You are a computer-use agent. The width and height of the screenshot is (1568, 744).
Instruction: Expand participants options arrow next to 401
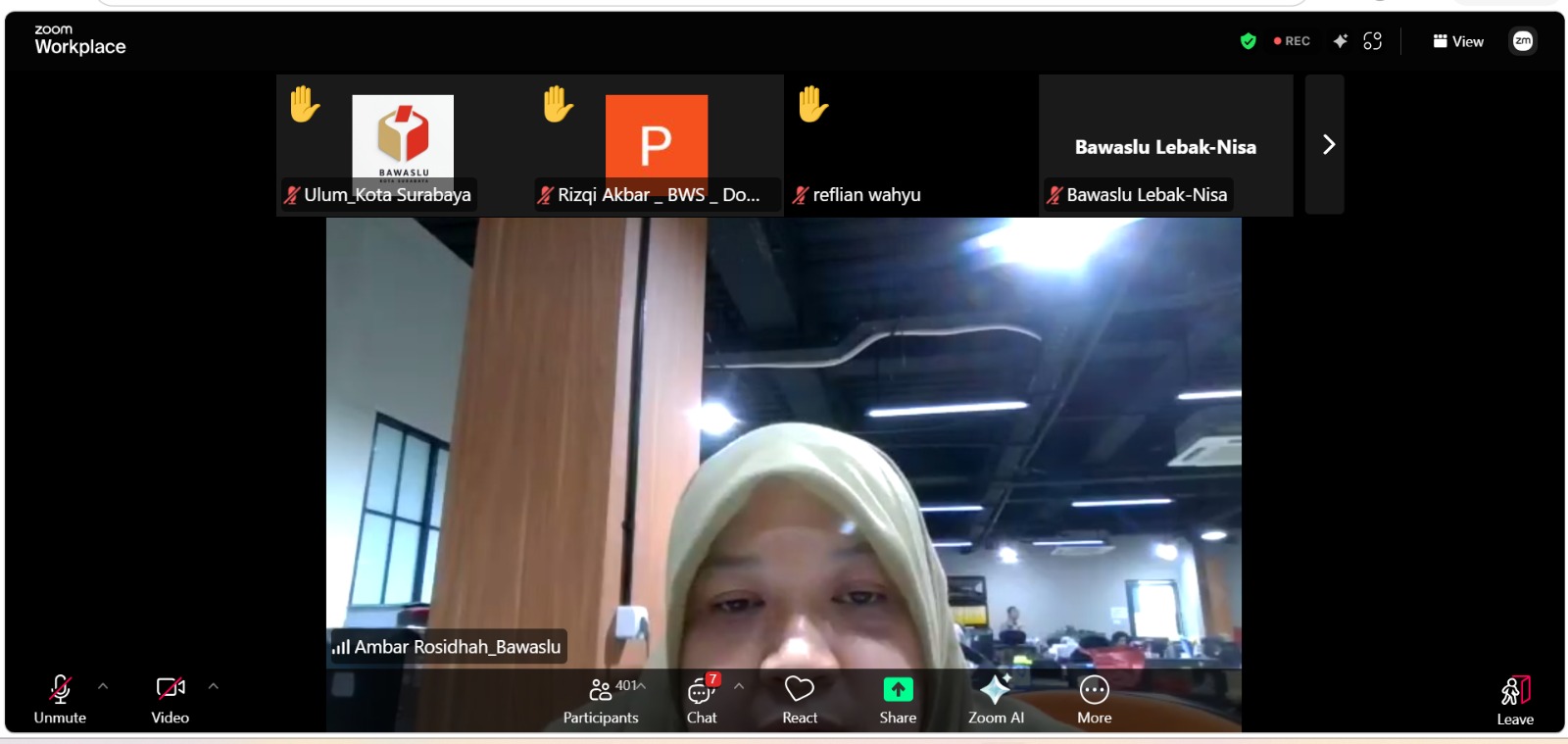click(642, 685)
